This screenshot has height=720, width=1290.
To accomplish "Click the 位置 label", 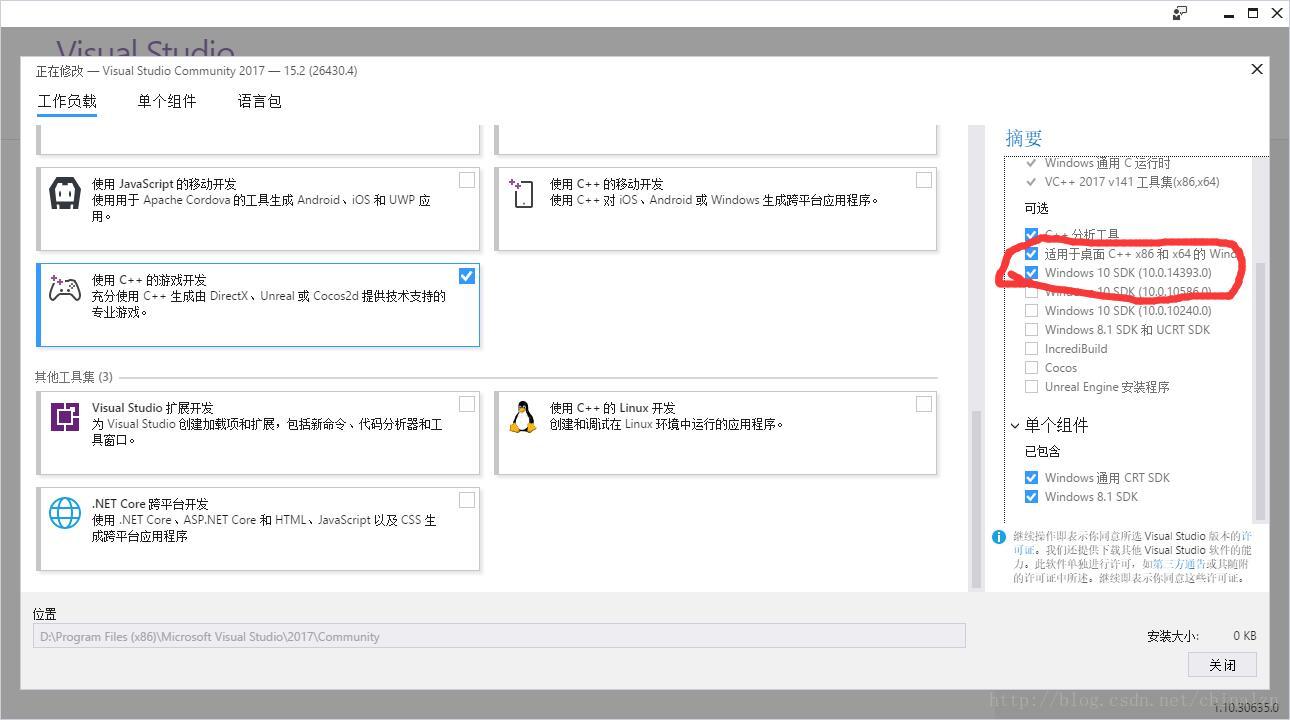I will tap(45, 614).
